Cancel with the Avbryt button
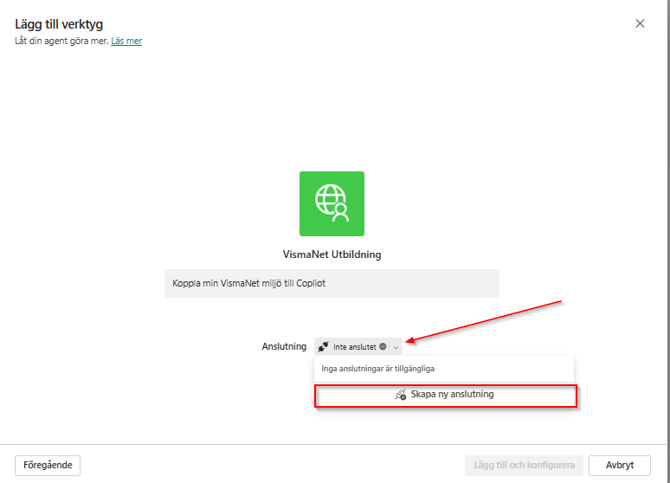 click(620, 465)
